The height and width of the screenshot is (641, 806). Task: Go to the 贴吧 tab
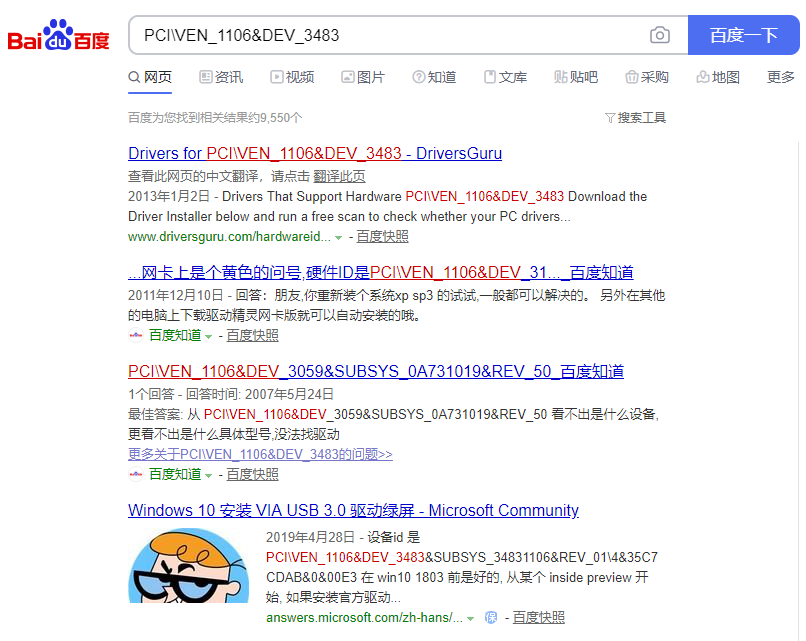click(x=576, y=77)
